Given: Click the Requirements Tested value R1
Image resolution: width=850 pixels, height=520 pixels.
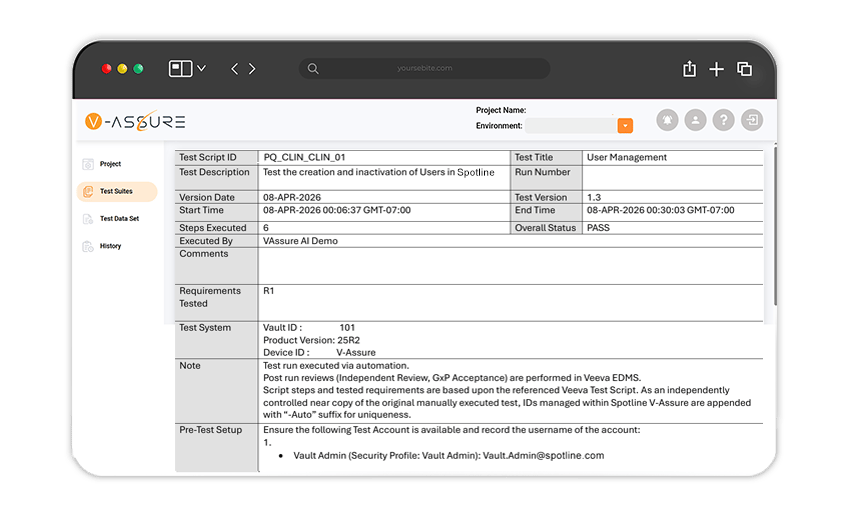Looking at the screenshot, I should pyautogui.click(x=268, y=291).
